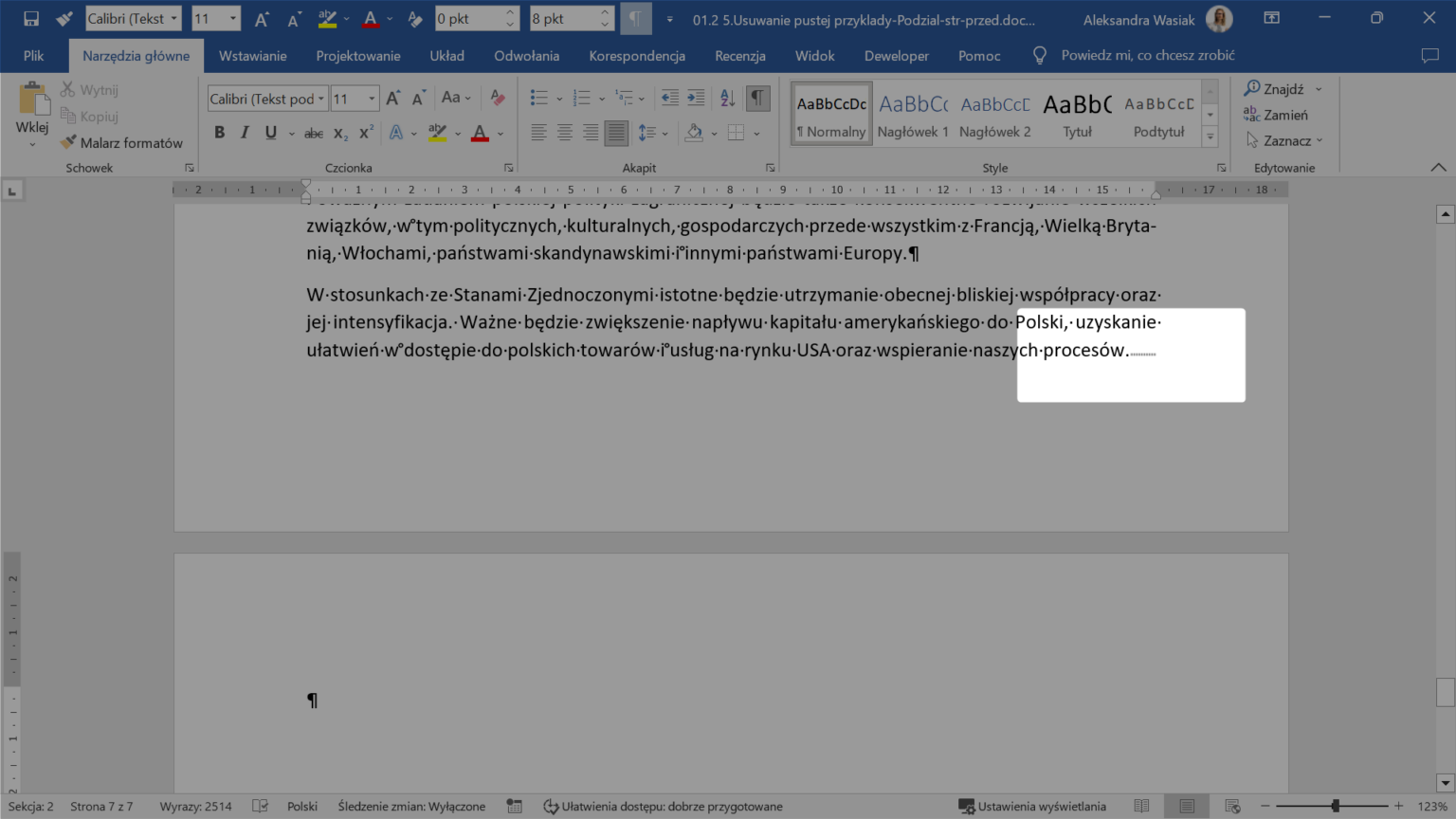
Task: Click the zoom slider handle
Action: tap(1336, 806)
